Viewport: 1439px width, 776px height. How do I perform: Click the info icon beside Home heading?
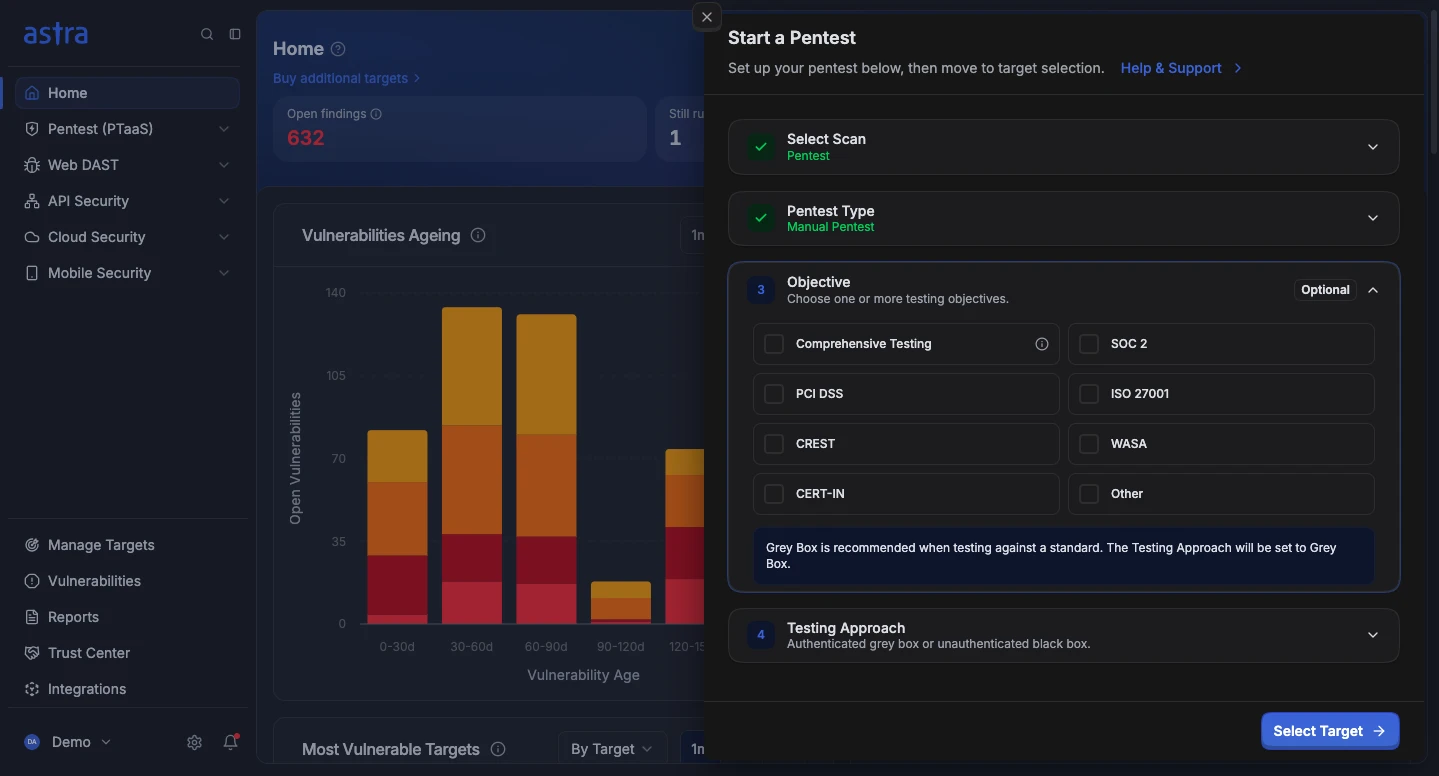click(338, 49)
